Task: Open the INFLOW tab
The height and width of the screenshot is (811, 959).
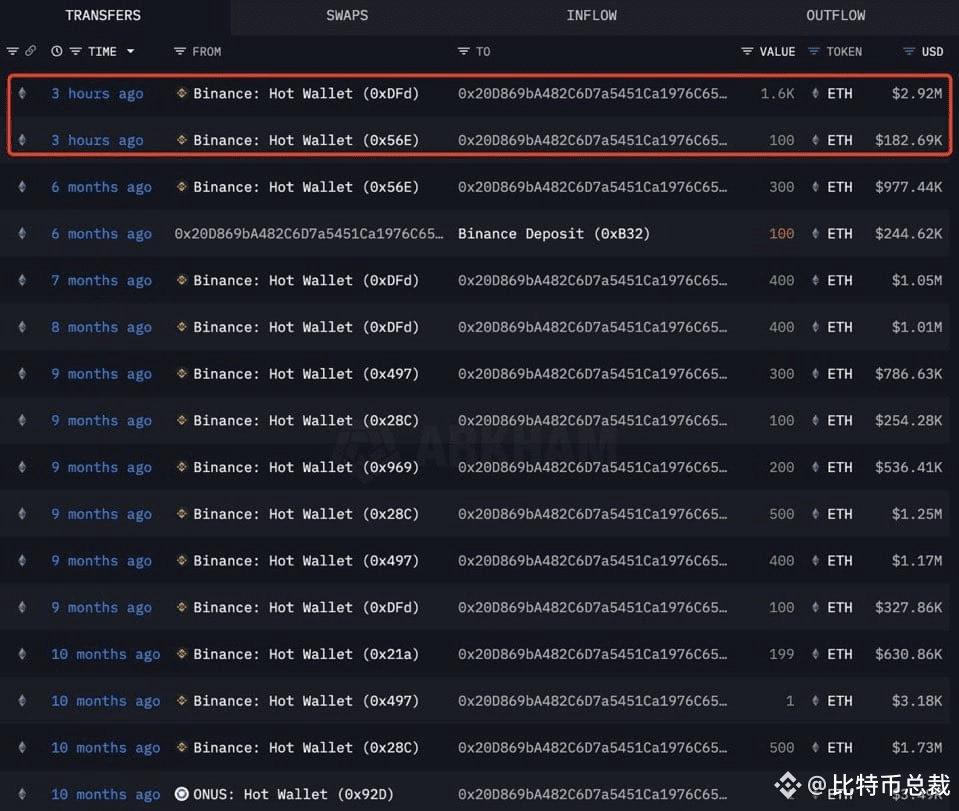Action: pos(591,15)
